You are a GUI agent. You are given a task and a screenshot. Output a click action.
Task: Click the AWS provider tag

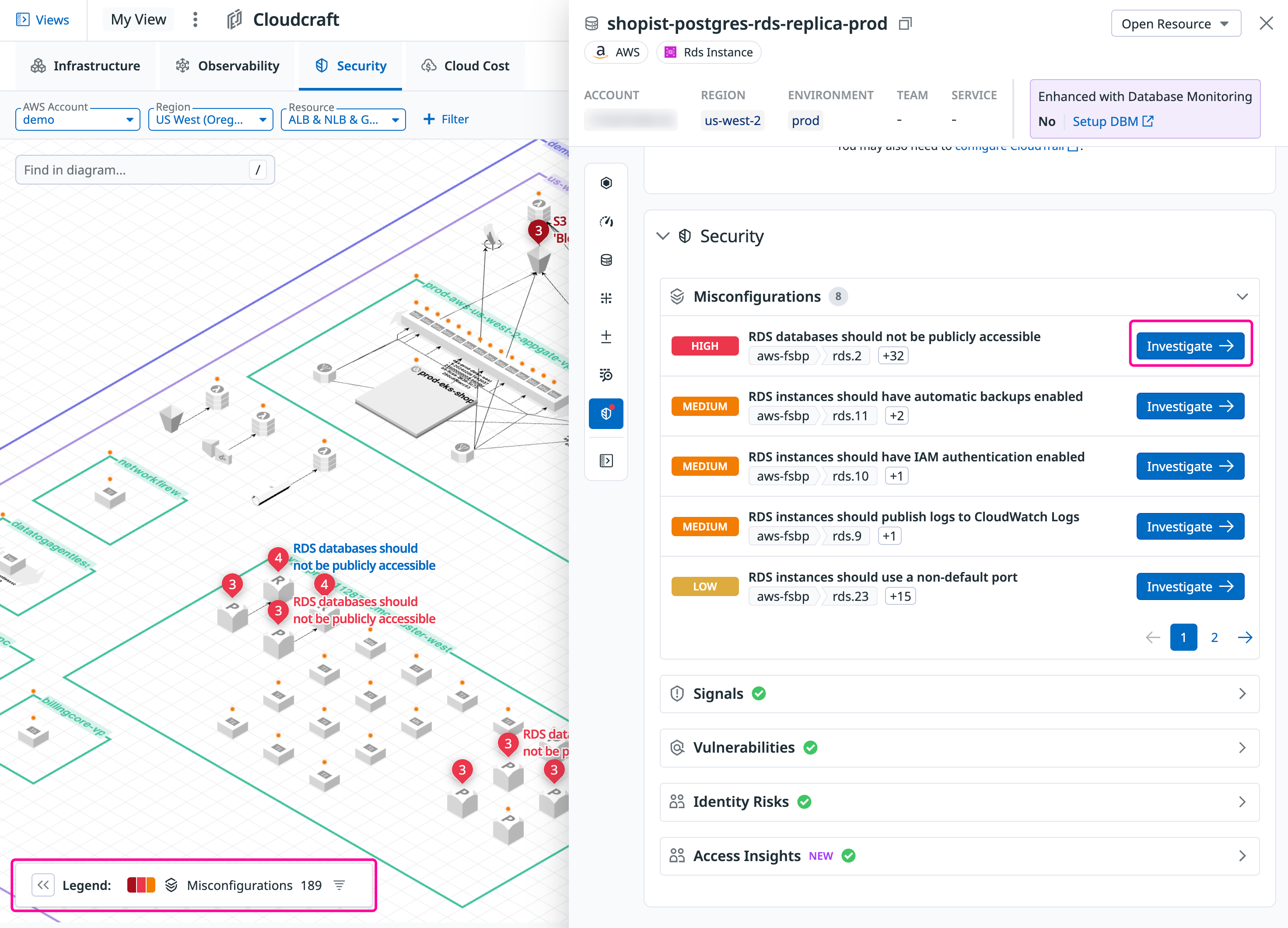616,52
